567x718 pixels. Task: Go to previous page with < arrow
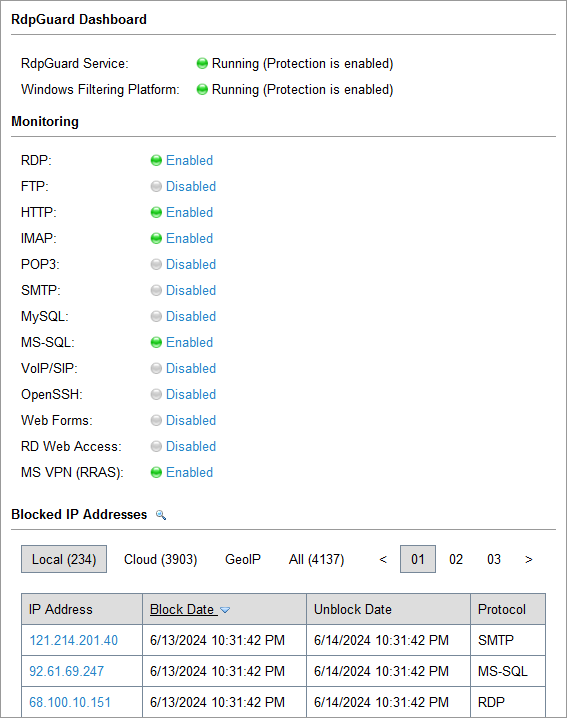(x=383, y=559)
